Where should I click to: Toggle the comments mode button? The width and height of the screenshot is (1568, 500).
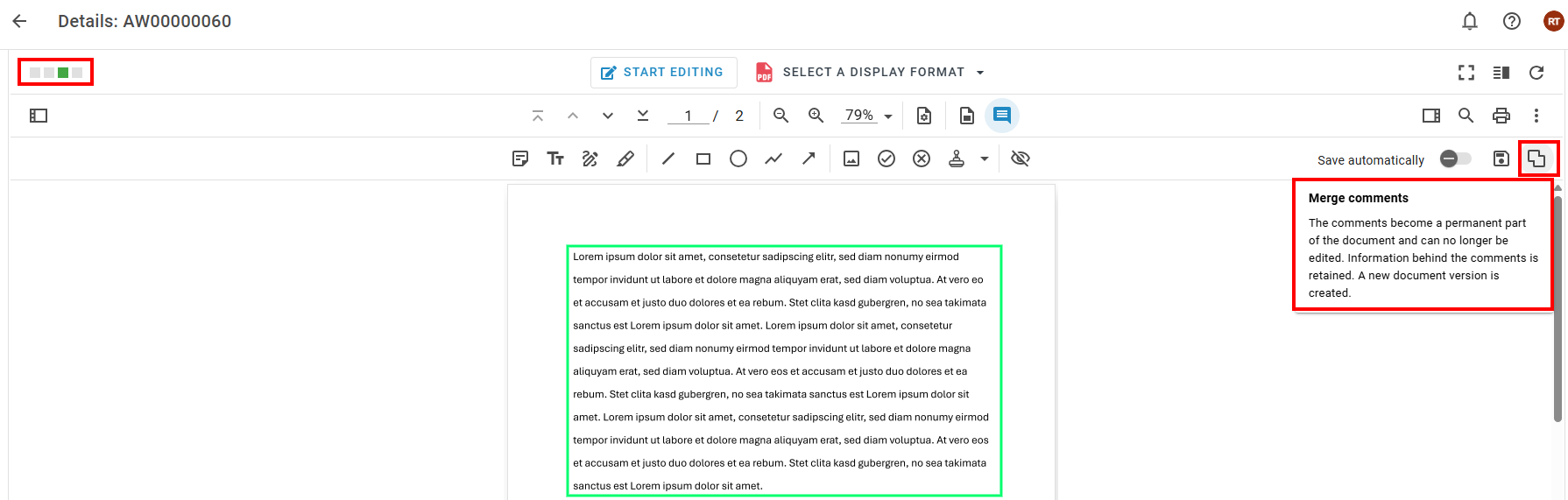coord(1002,116)
